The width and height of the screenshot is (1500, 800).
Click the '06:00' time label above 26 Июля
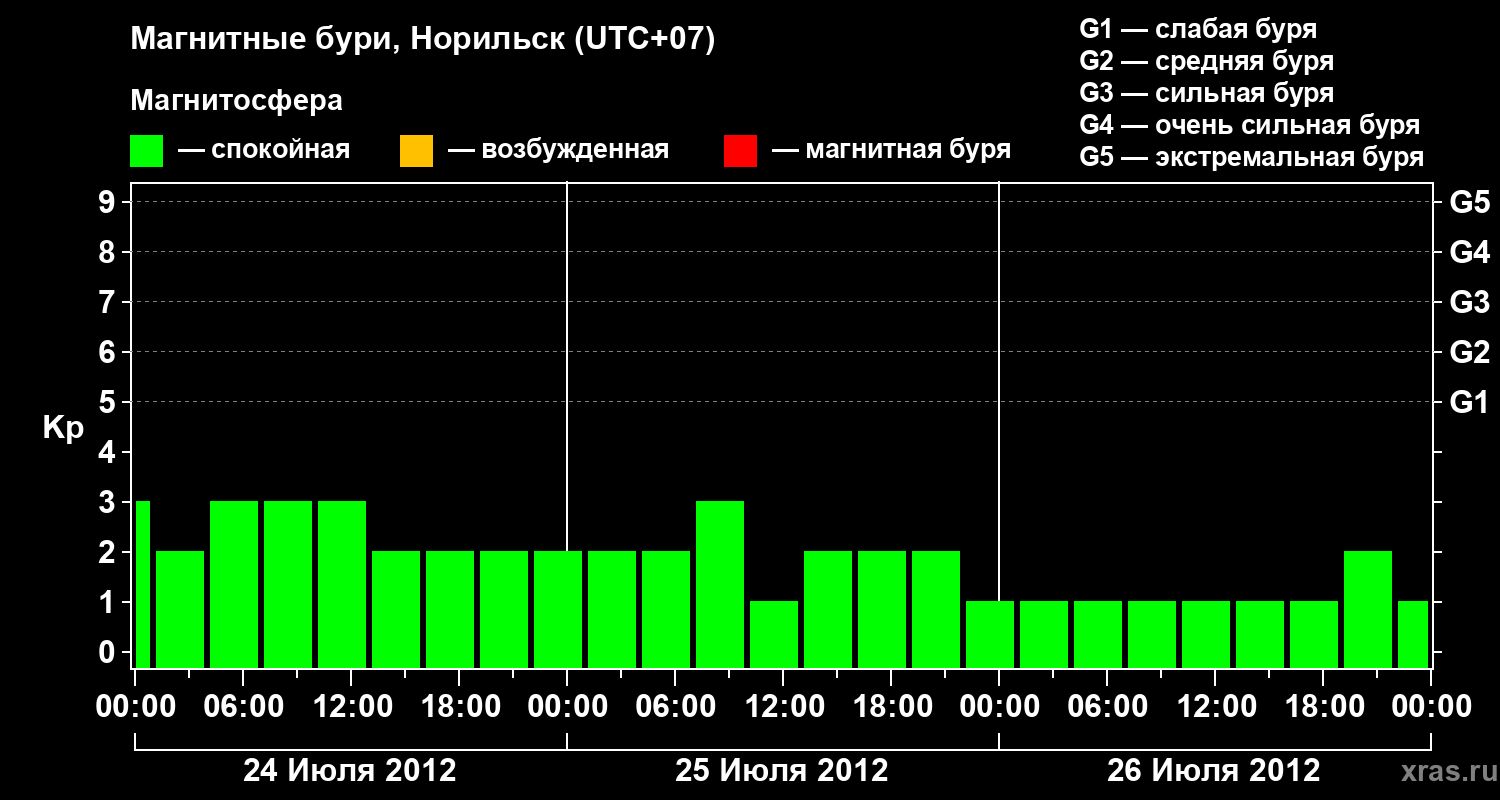pos(1107,707)
